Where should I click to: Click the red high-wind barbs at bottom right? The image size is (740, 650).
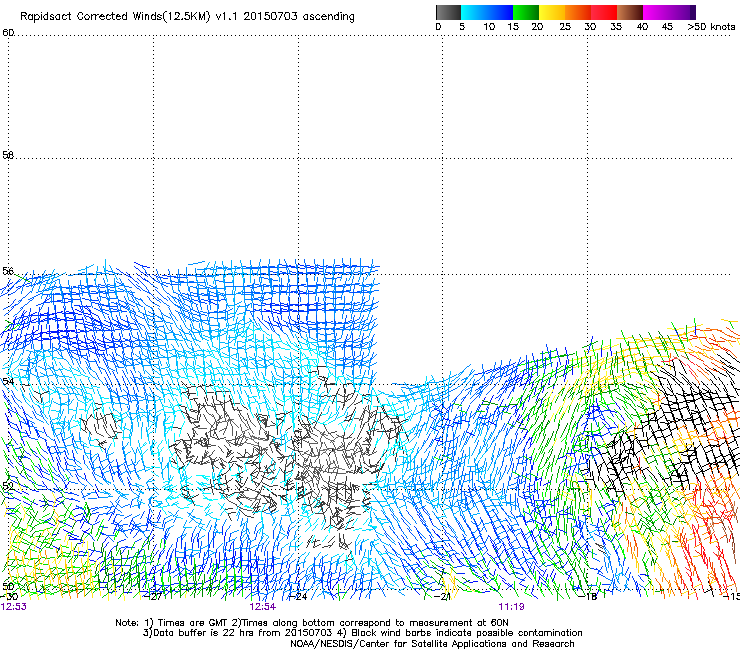coord(708,543)
